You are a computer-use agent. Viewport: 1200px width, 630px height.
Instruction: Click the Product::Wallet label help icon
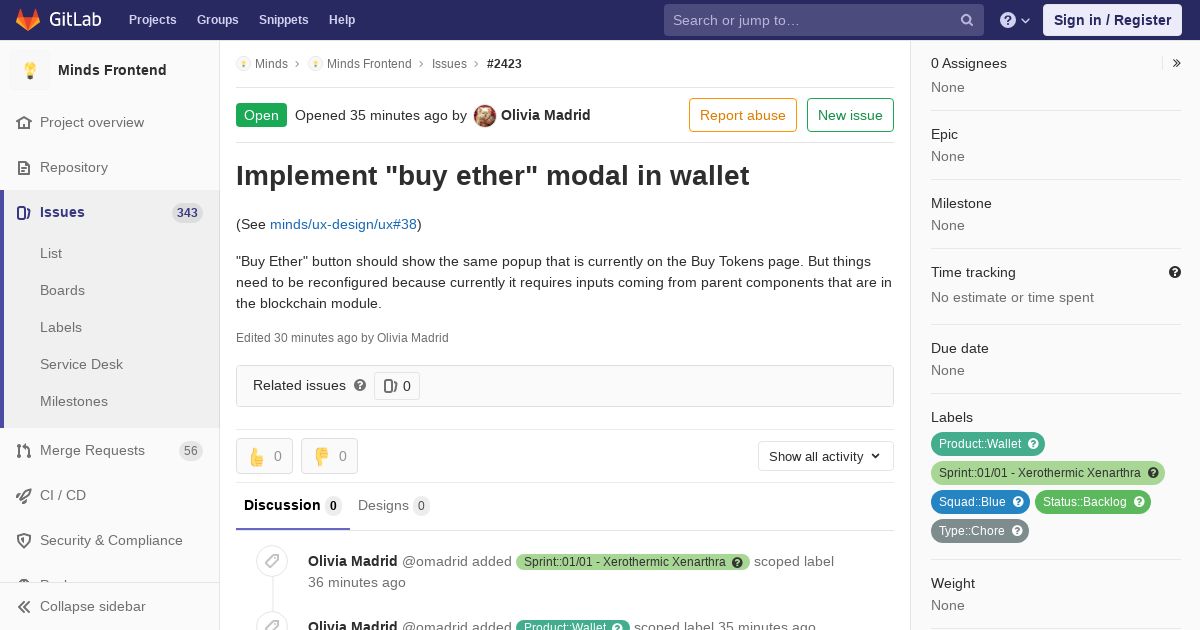[x=1034, y=444]
